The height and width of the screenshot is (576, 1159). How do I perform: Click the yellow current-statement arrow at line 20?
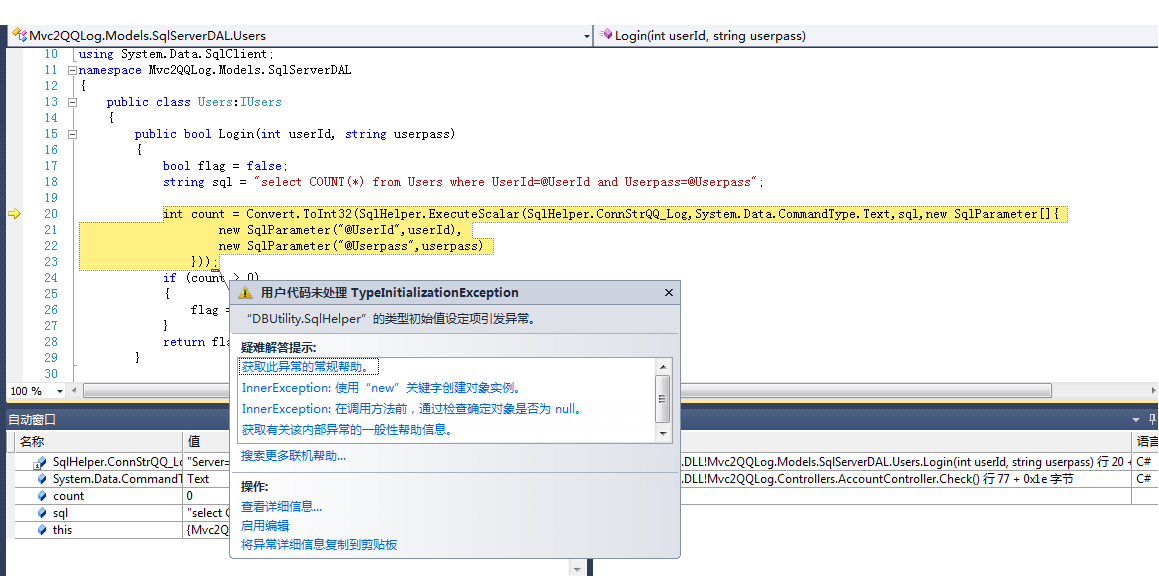coord(15,214)
